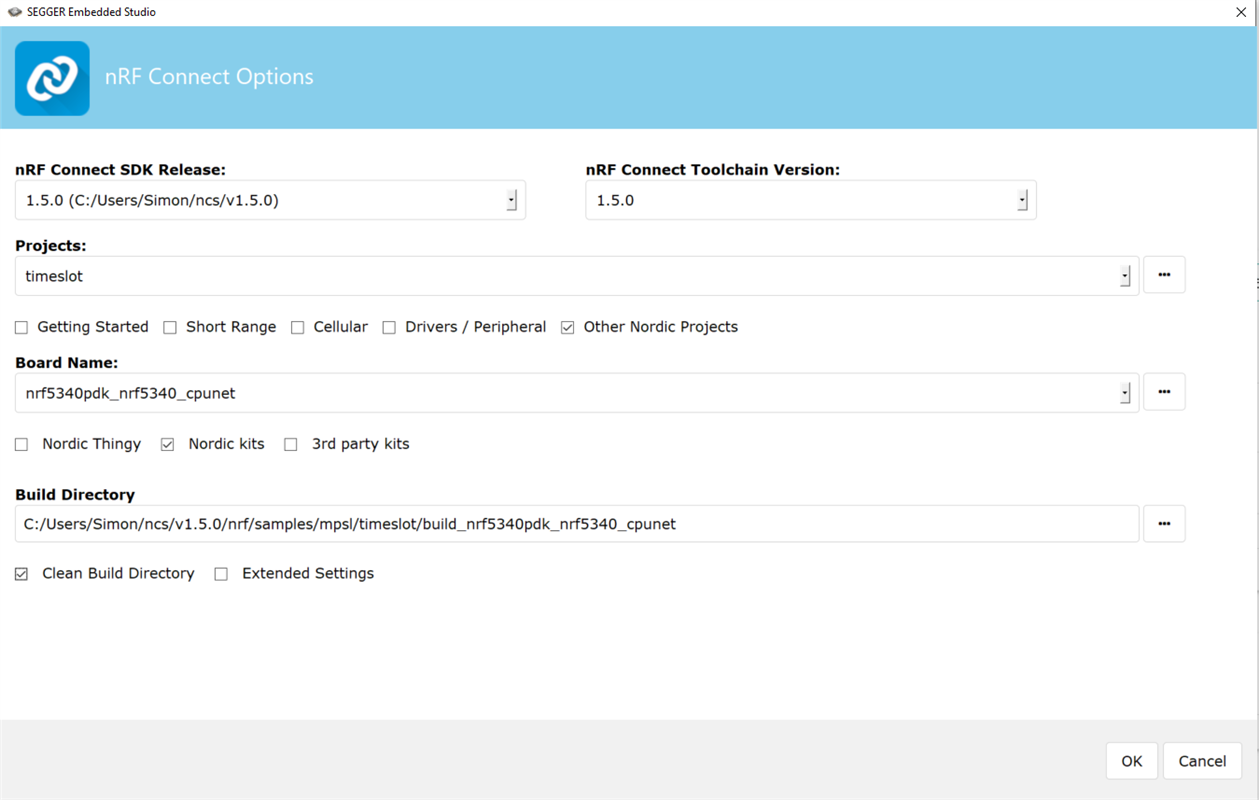1259x800 pixels.
Task: Enable the Short Range filter
Action: pyautogui.click(x=169, y=326)
